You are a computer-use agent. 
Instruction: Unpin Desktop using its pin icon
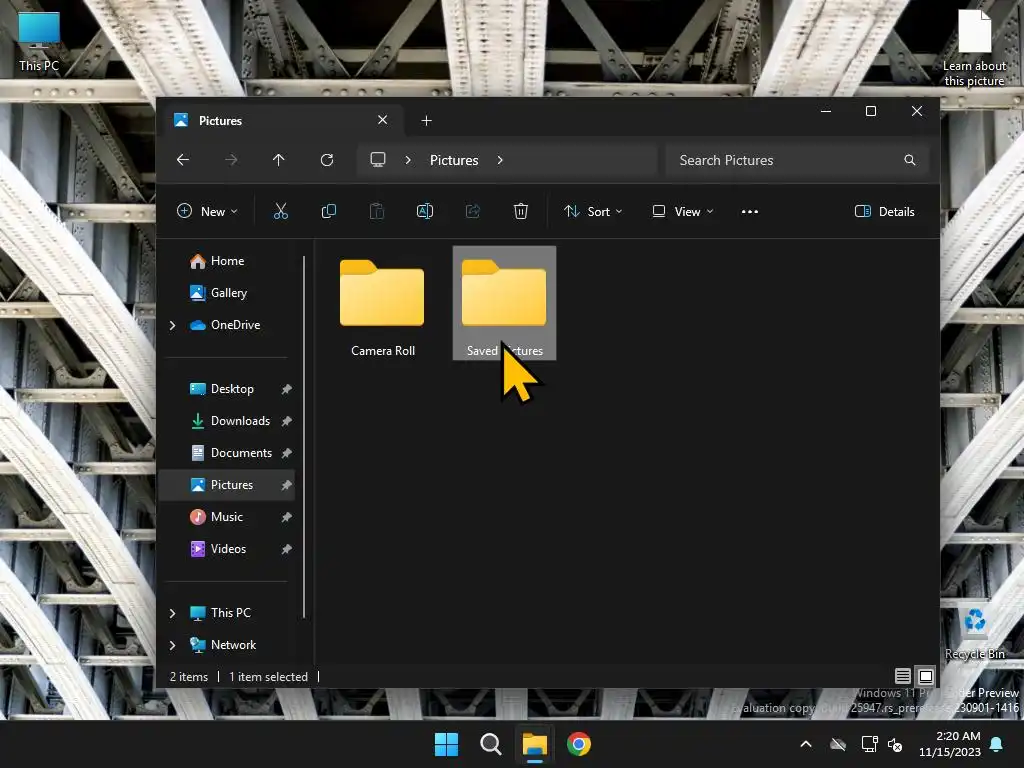(286, 389)
